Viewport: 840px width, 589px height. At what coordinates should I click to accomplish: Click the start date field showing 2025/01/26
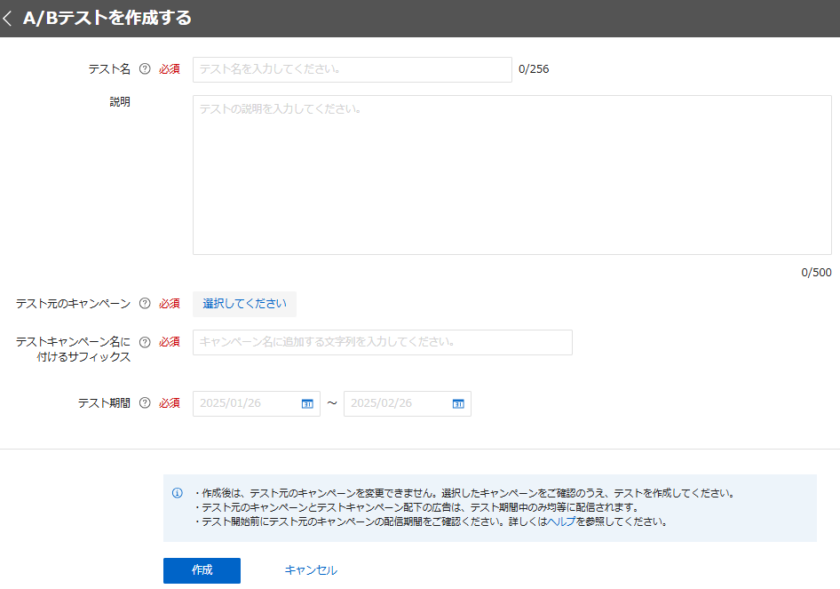click(245, 404)
